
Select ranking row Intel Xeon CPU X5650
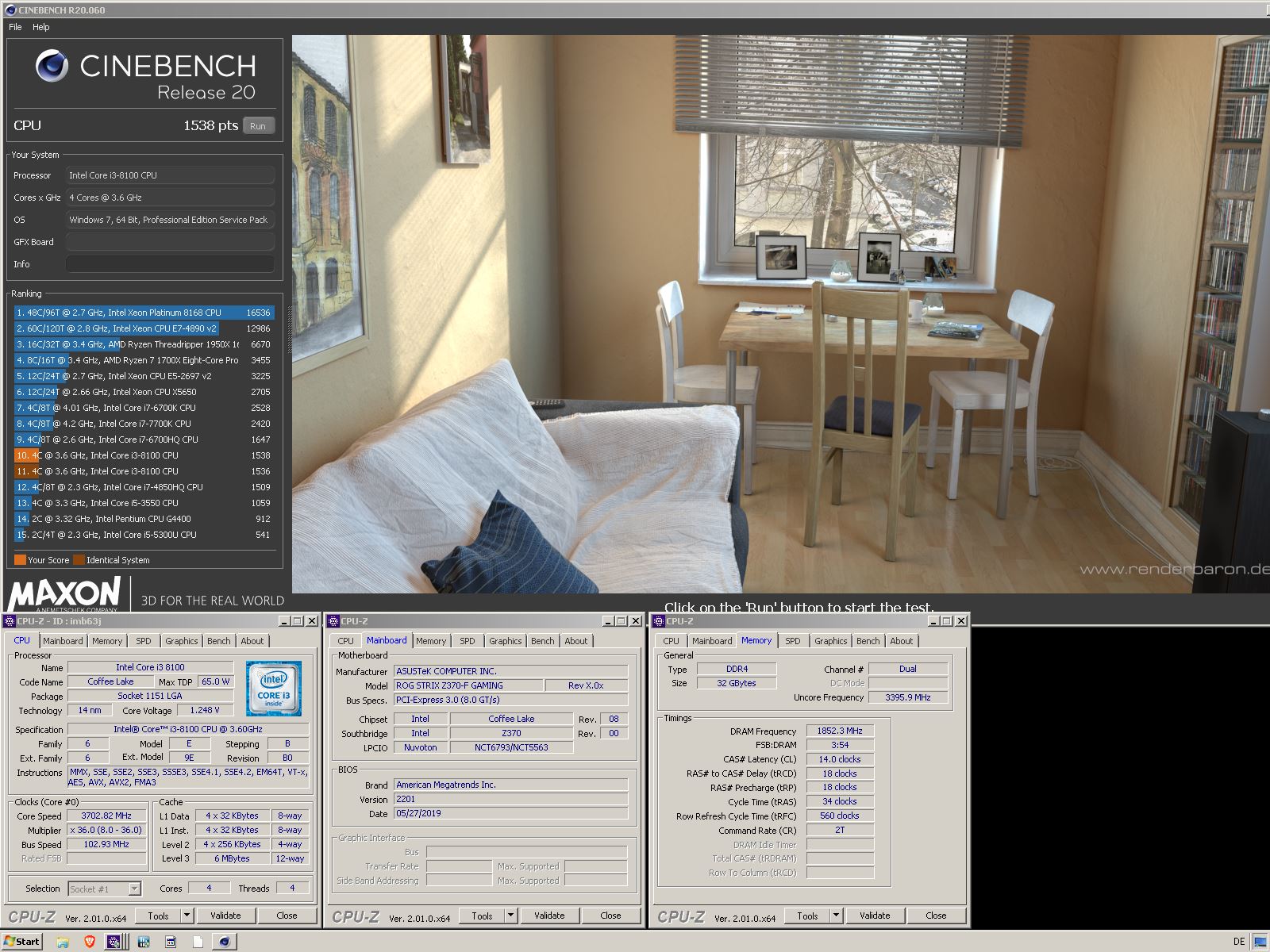point(144,392)
